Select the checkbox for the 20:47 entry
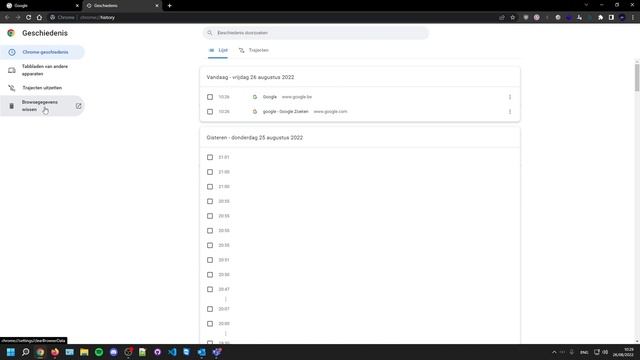This screenshot has width=640, height=360. pyautogui.click(x=210, y=289)
